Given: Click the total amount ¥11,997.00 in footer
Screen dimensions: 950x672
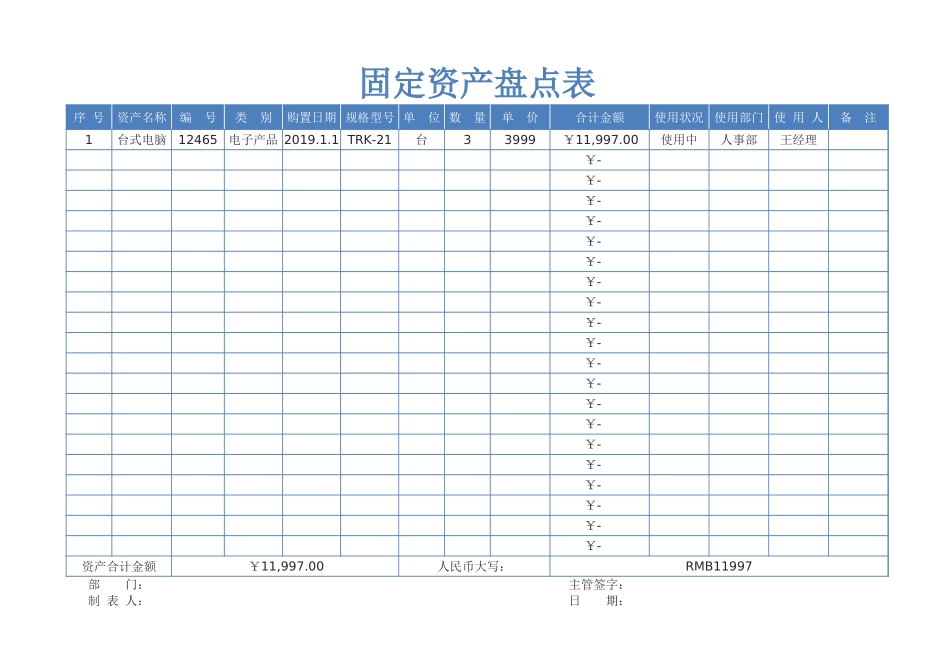Looking at the screenshot, I should click(288, 566).
